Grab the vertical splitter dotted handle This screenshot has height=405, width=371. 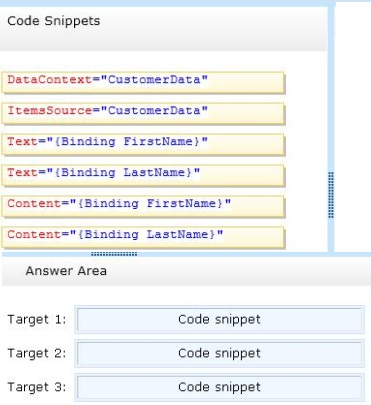(x=331, y=195)
